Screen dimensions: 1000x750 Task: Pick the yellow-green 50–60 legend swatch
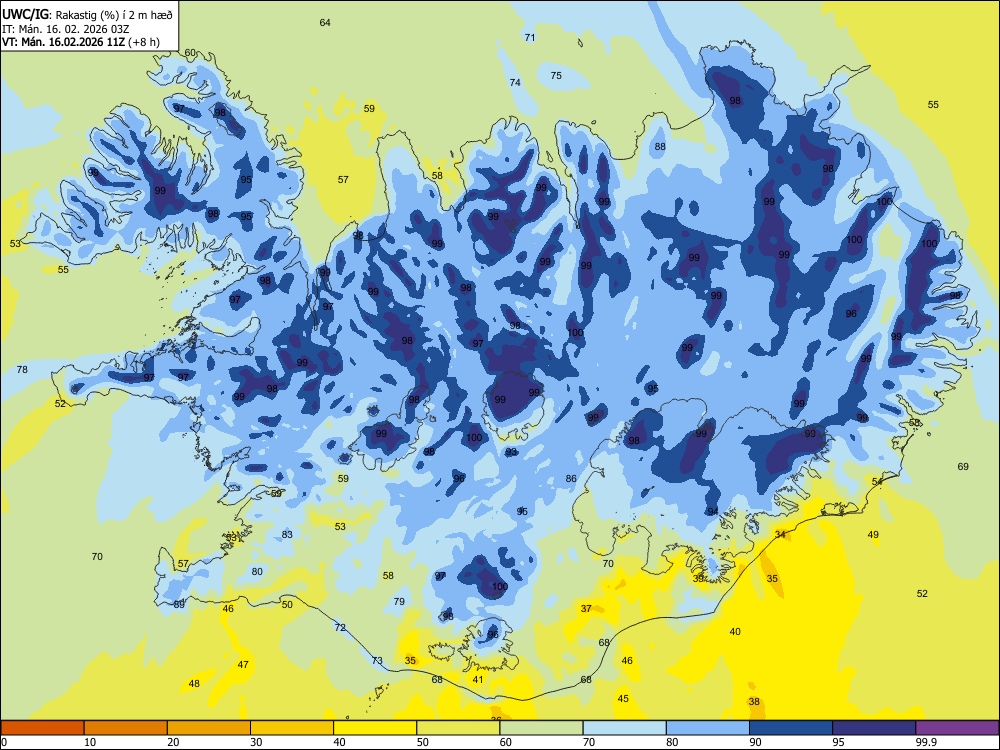[458, 728]
